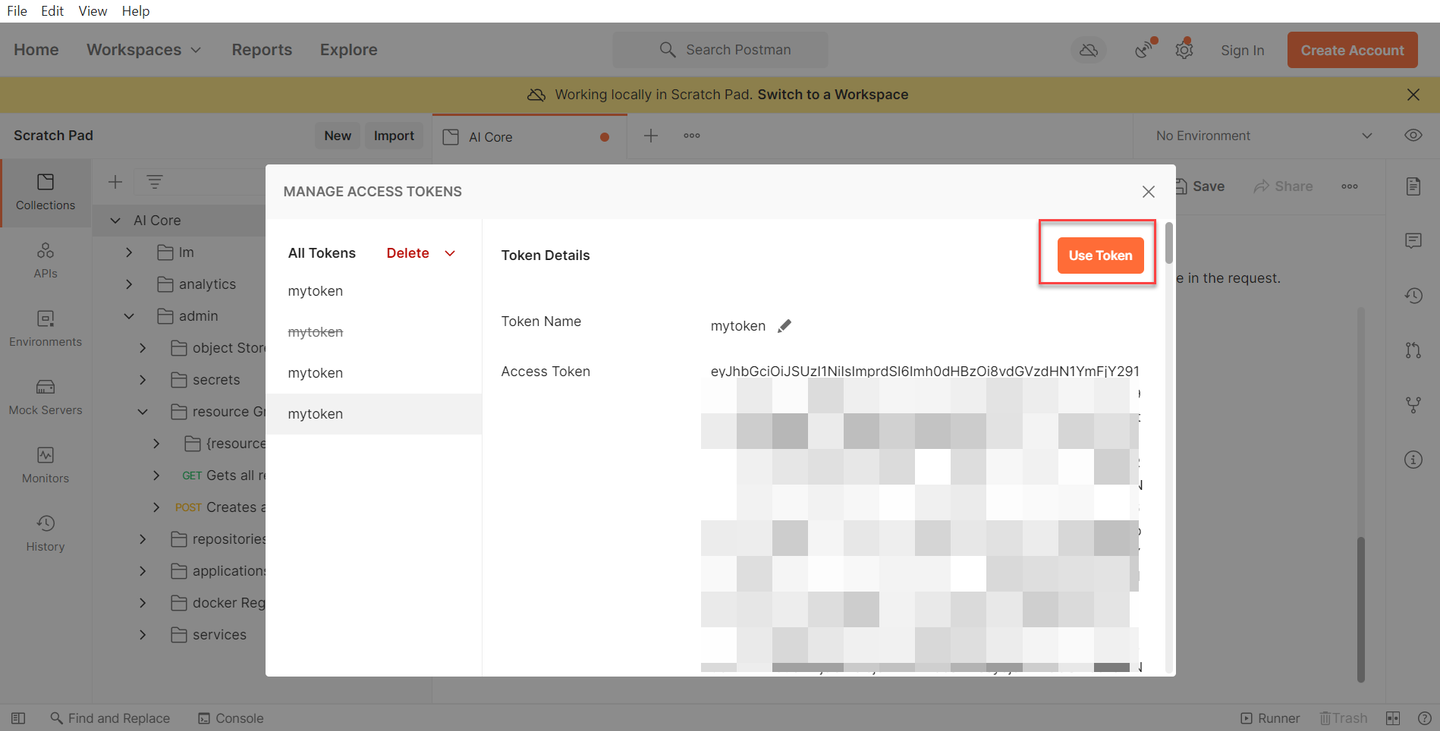
Task: Expand the lm folder
Action: click(129, 253)
